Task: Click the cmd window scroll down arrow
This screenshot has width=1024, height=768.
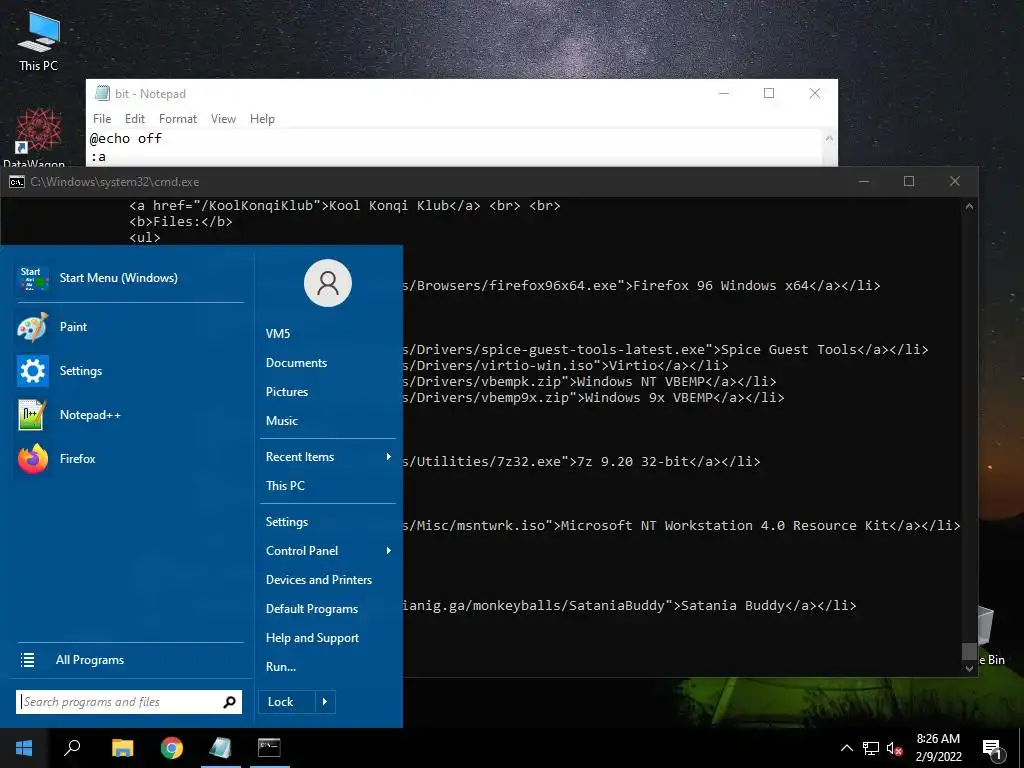Action: (969, 669)
